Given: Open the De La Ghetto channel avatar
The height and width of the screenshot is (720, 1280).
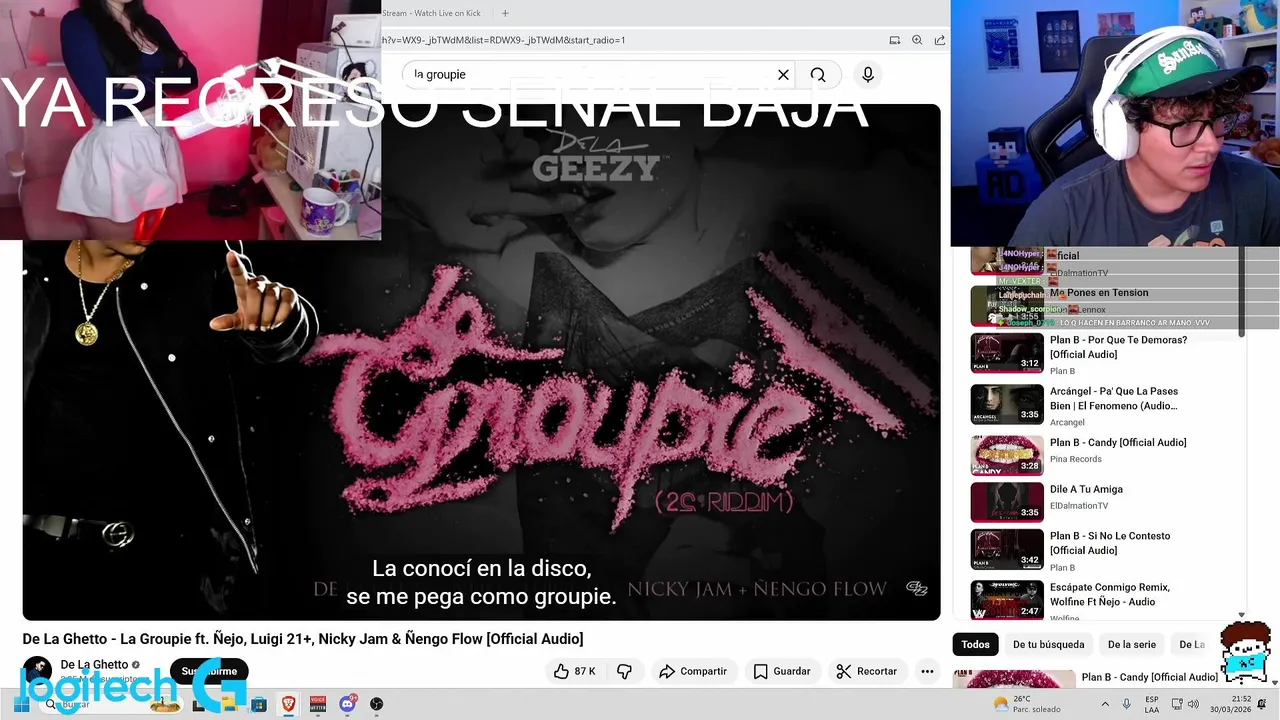Looking at the screenshot, I should [37, 670].
